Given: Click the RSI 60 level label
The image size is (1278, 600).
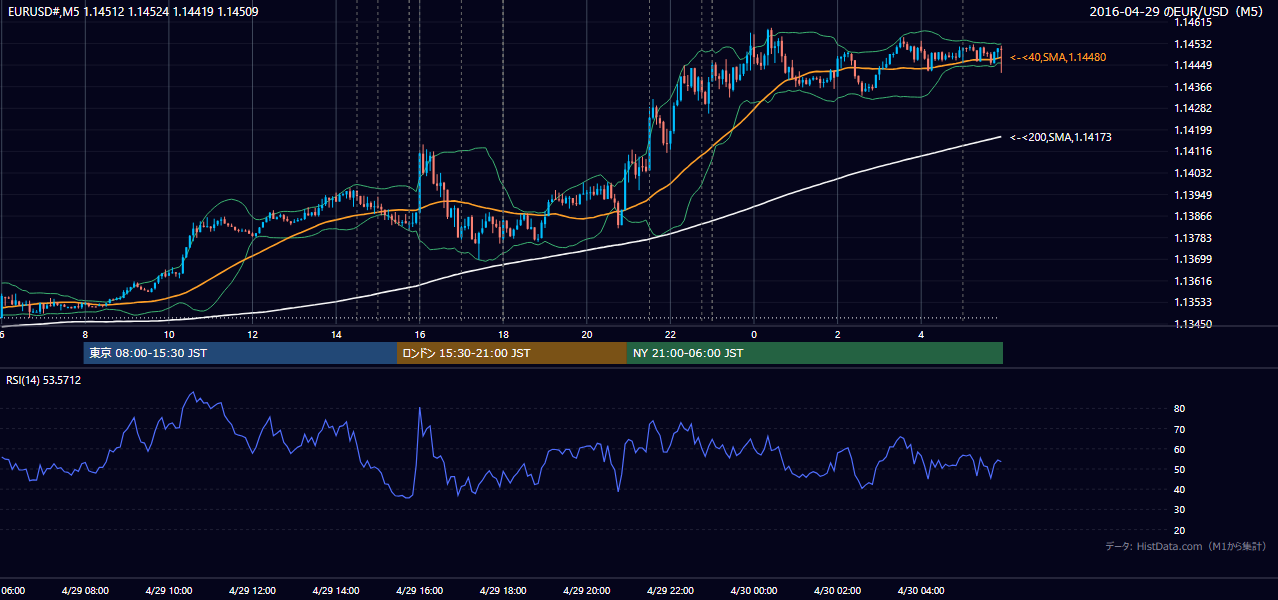Looking at the screenshot, I should coord(1180,449).
